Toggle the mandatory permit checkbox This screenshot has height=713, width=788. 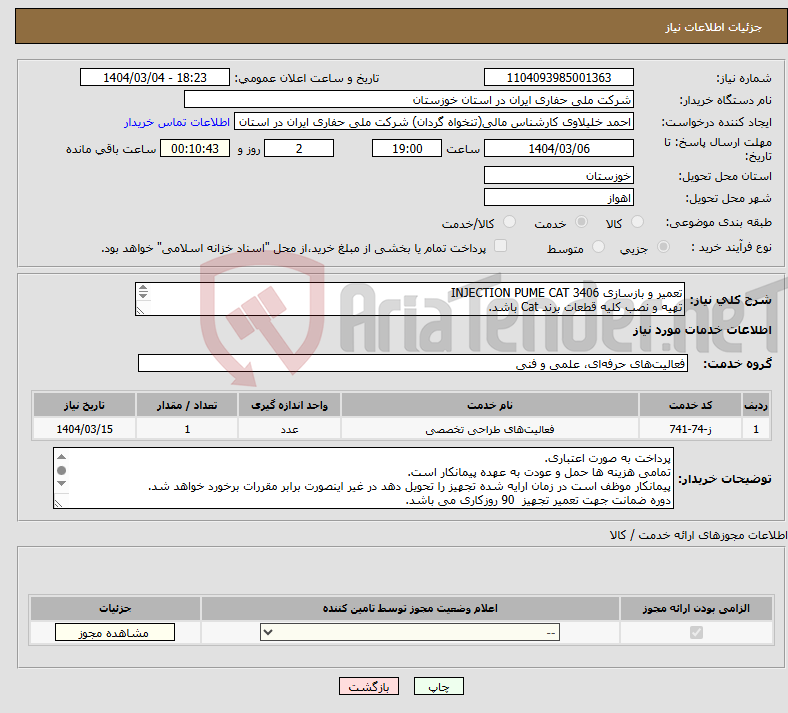[697, 632]
